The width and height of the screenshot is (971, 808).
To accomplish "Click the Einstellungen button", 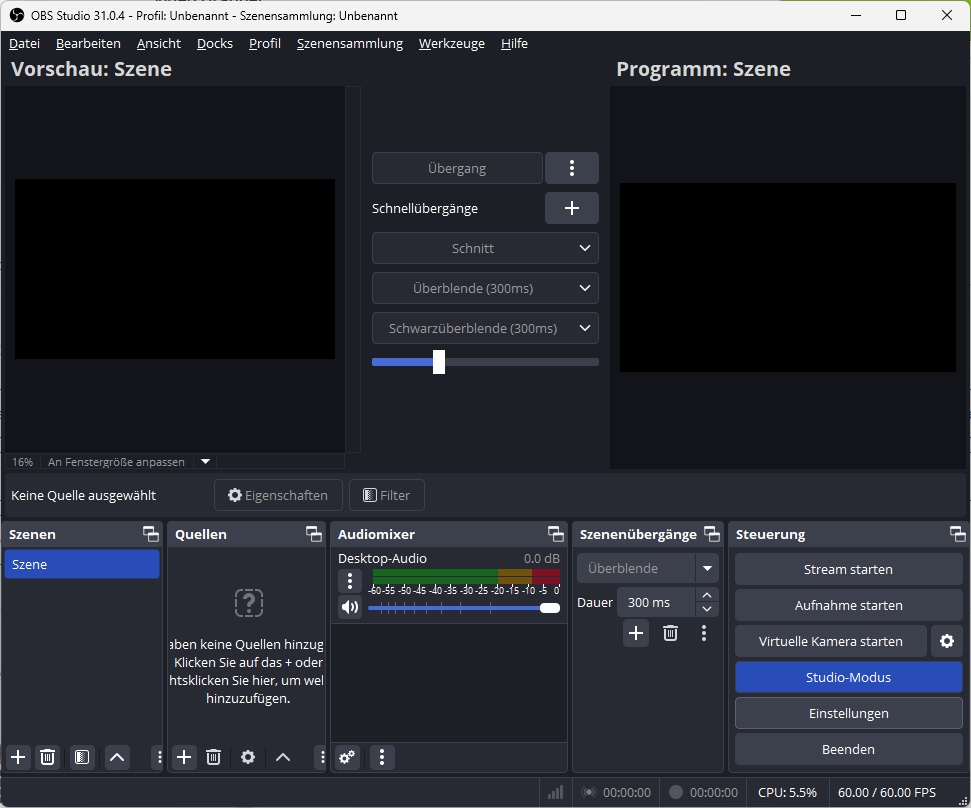I will 848,713.
